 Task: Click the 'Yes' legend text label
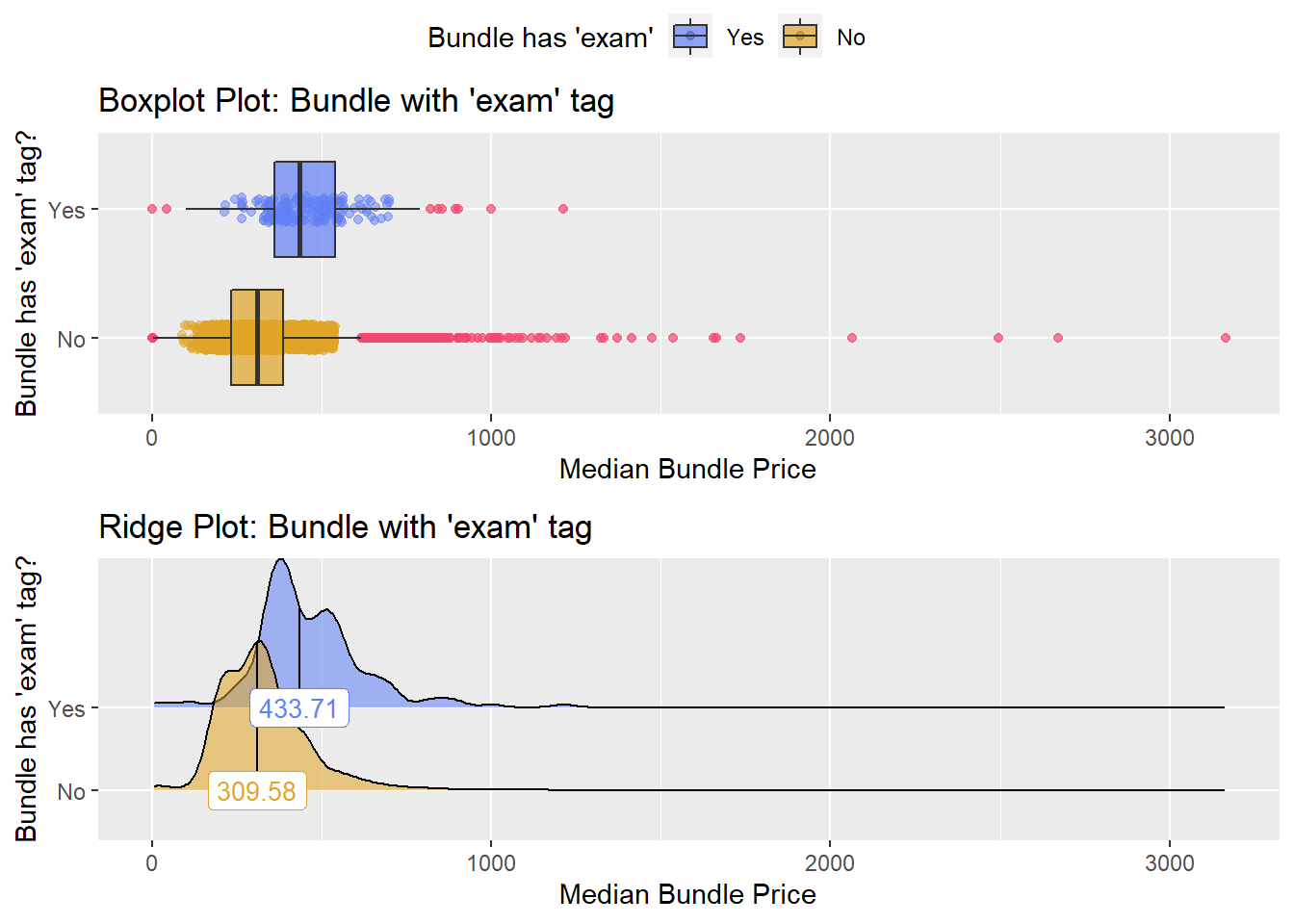[x=745, y=38]
